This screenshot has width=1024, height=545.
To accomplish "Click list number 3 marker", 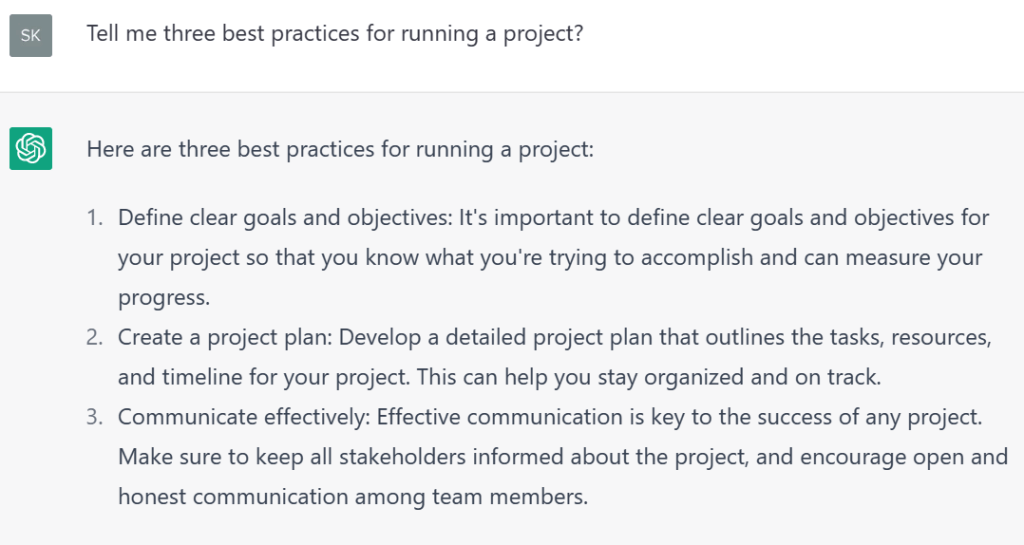I will point(94,416).
